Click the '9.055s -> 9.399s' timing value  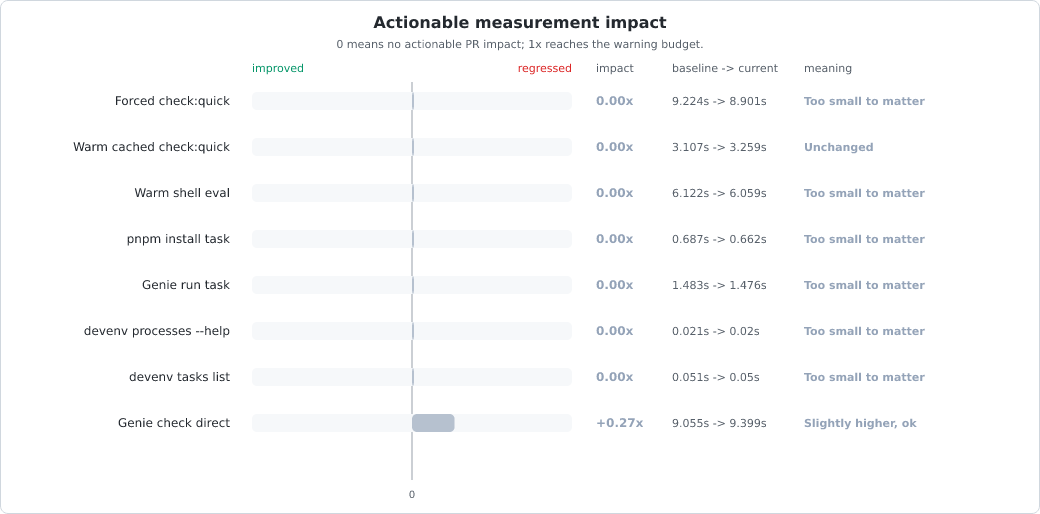[x=719, y=423]
